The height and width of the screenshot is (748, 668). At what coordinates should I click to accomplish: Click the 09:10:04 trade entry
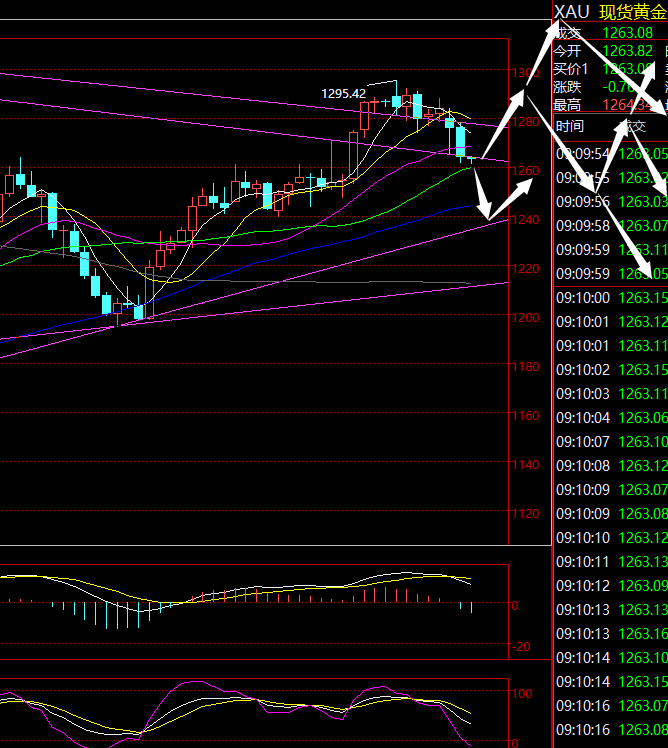point(610,418)
